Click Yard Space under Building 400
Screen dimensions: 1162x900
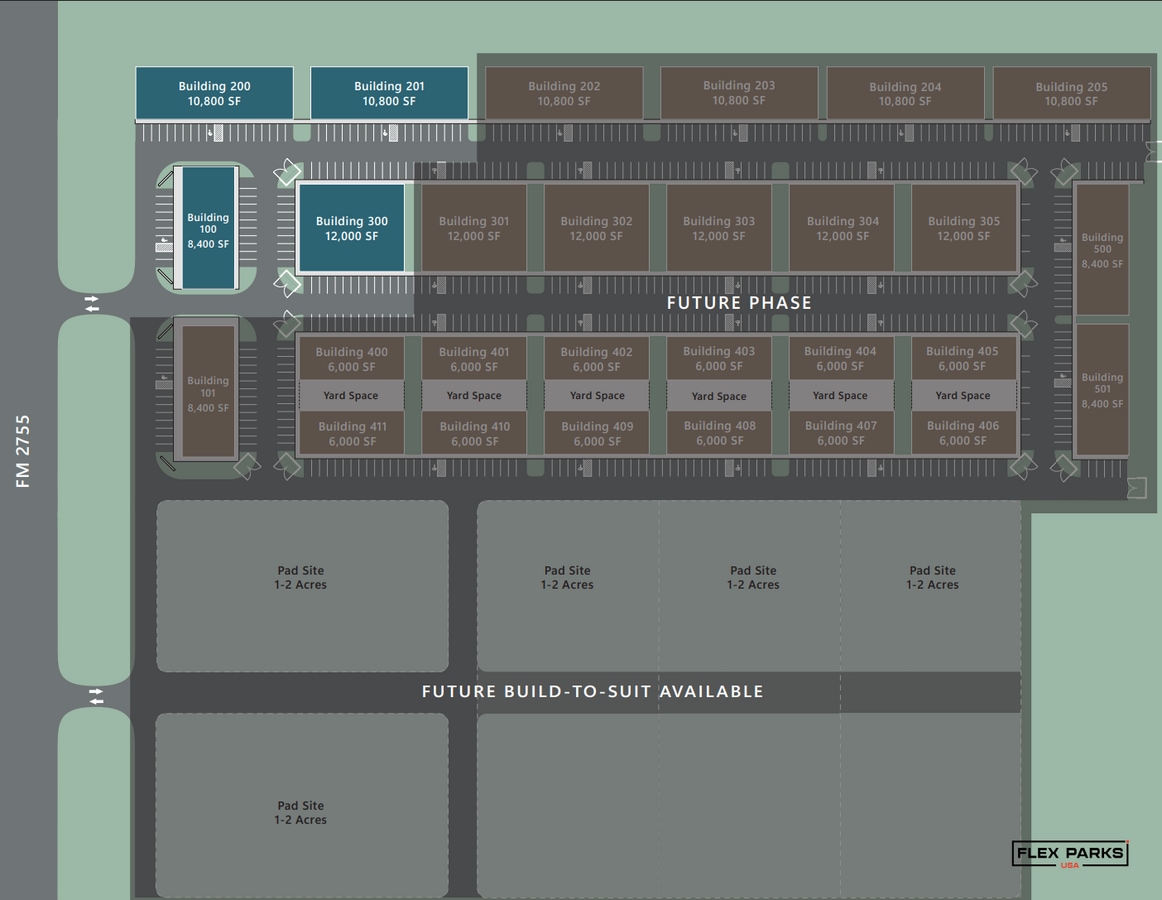click(x=351, y=395)
